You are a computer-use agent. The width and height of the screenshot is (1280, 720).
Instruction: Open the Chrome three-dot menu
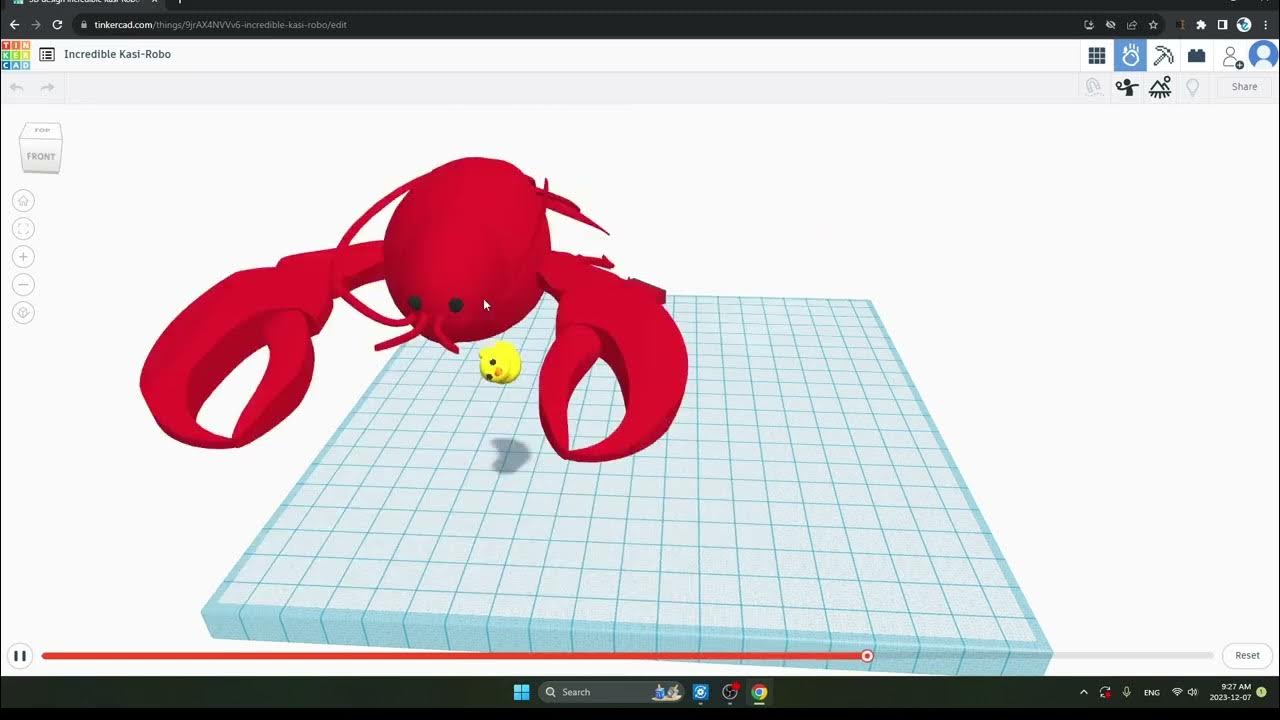point(1266,25)
